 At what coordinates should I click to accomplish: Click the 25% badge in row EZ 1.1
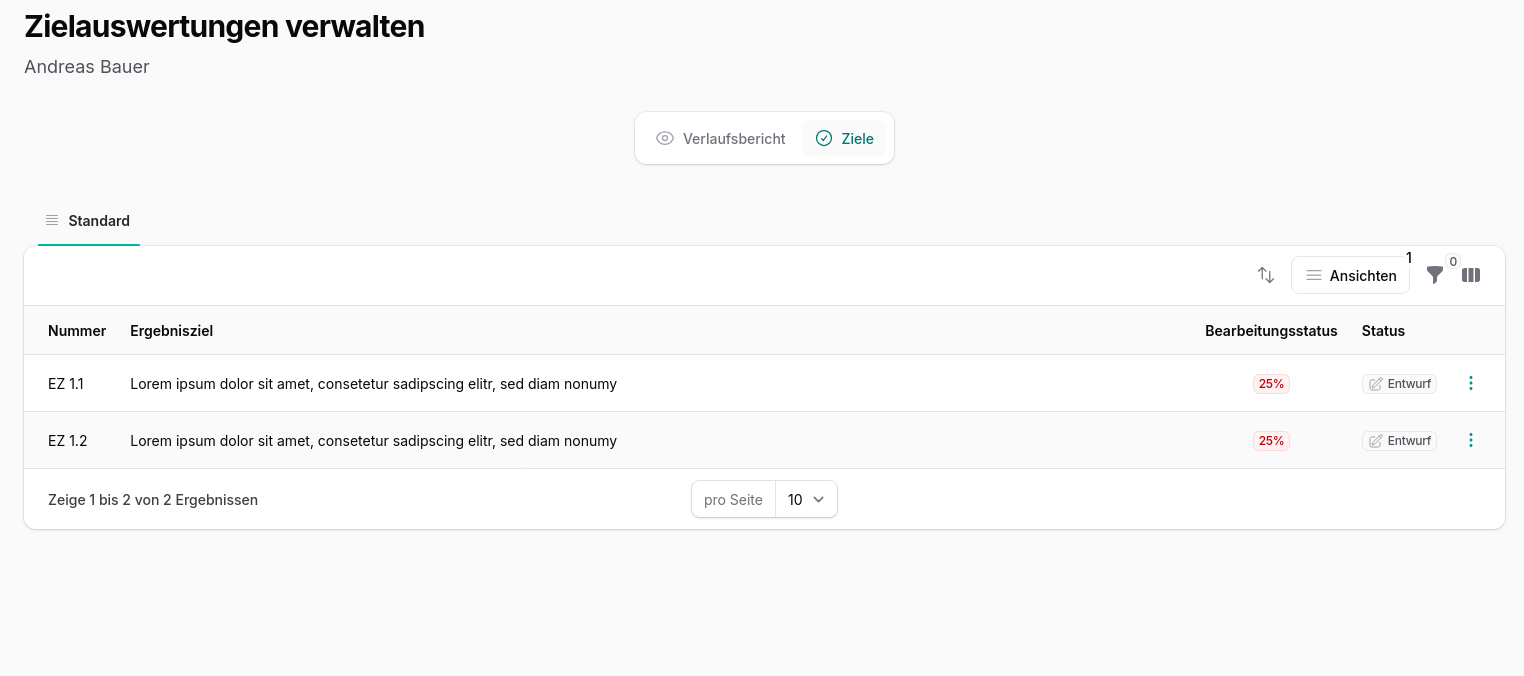tap(1270, 383)
